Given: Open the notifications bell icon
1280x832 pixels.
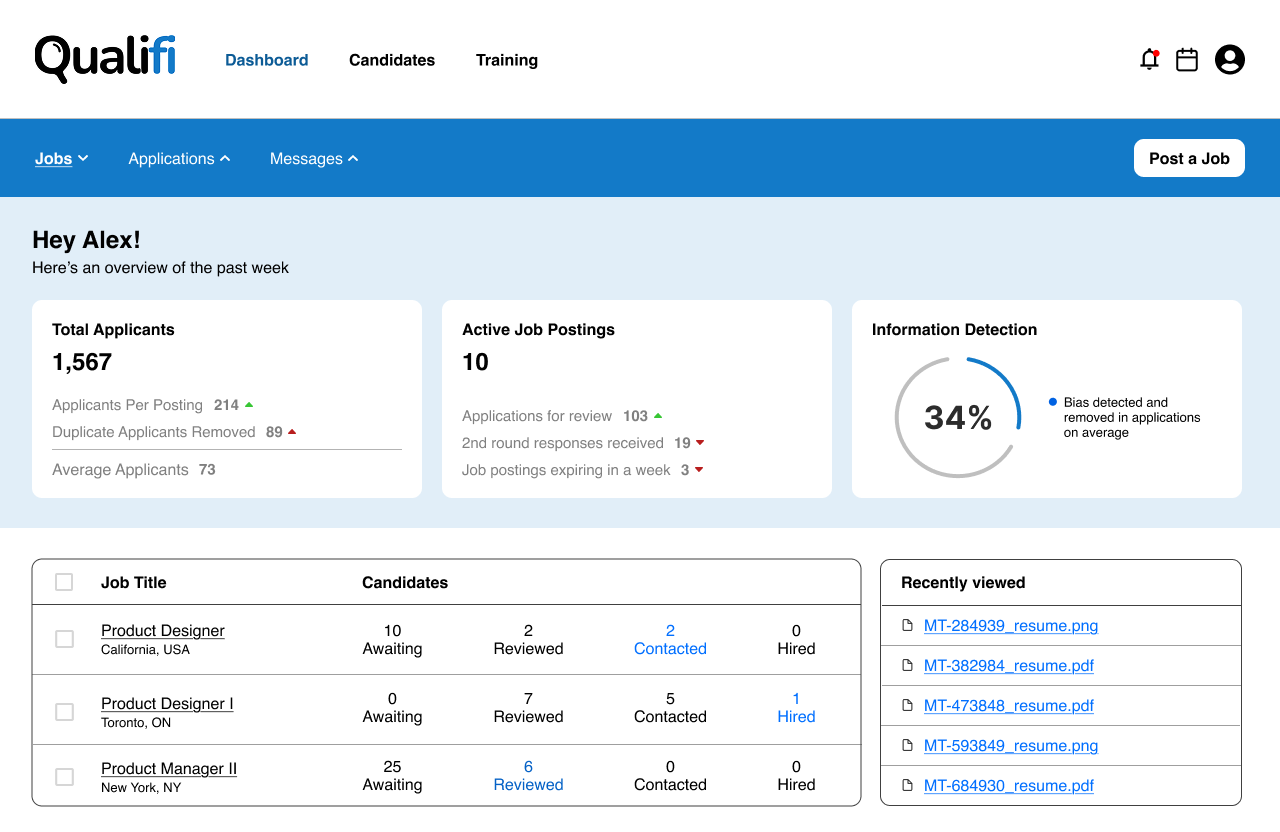Looking at the screenshot, I should coord(1149,60).
